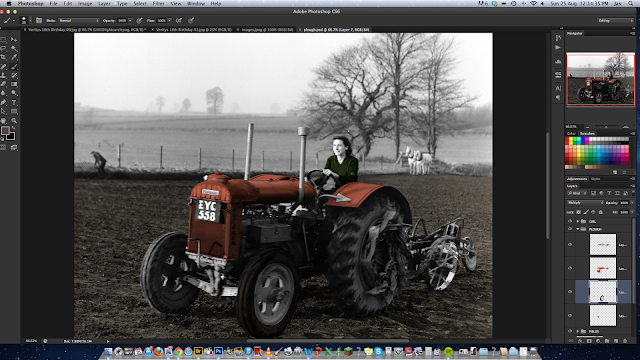
Task: Toggle lock all for layer
Action: click(600, 212)
